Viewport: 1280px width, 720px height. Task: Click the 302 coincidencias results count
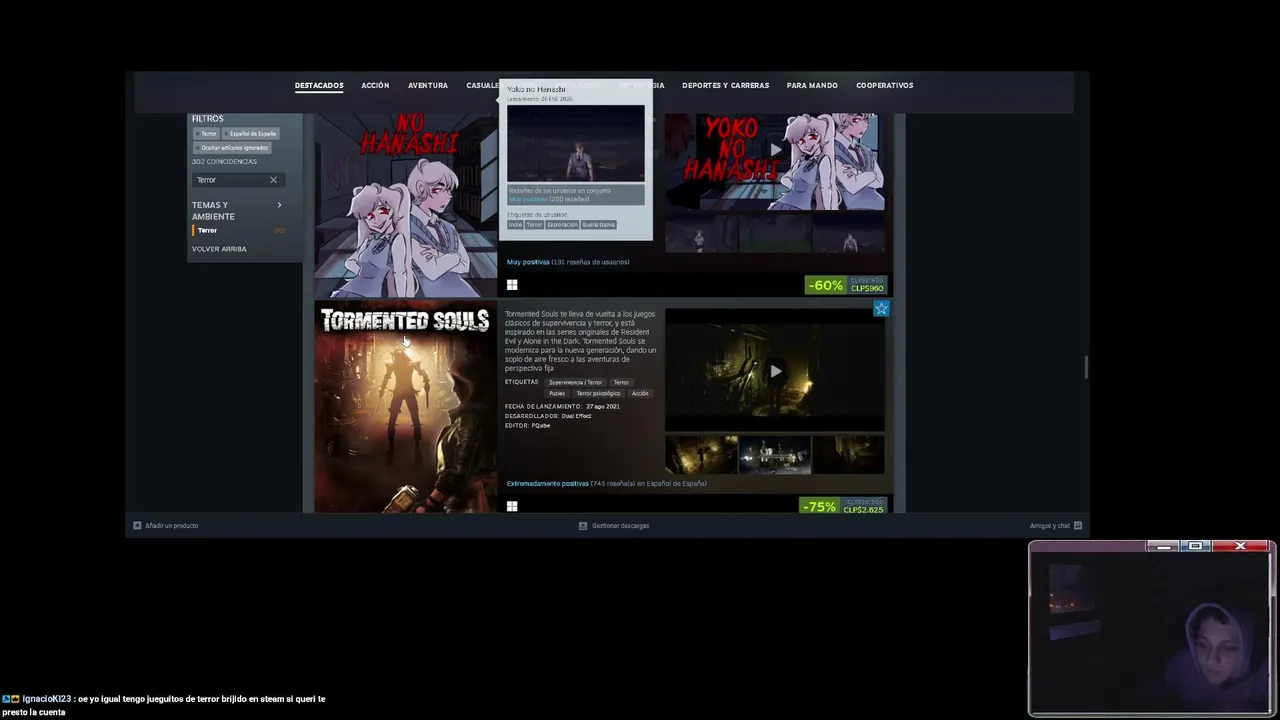(x=224, y=162)
